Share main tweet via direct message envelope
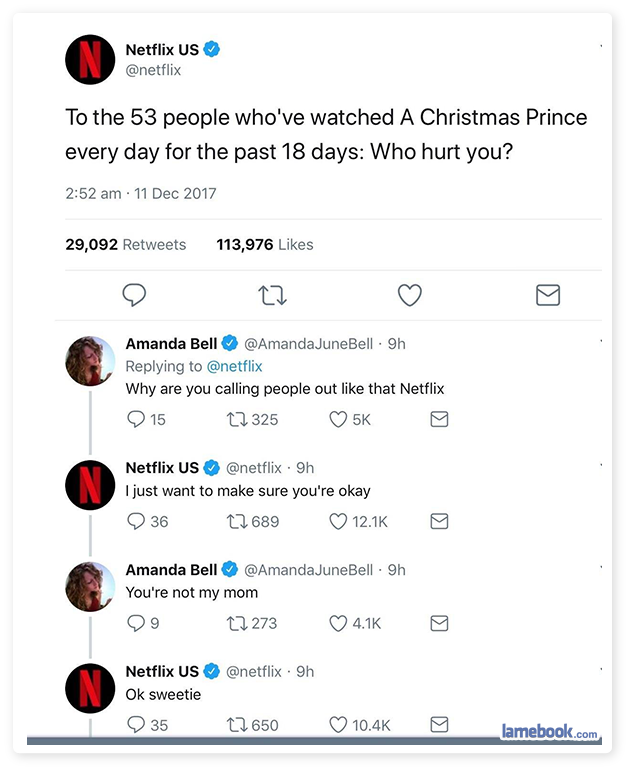This screenshot has width=630, height=771. [x=548, y=295]
